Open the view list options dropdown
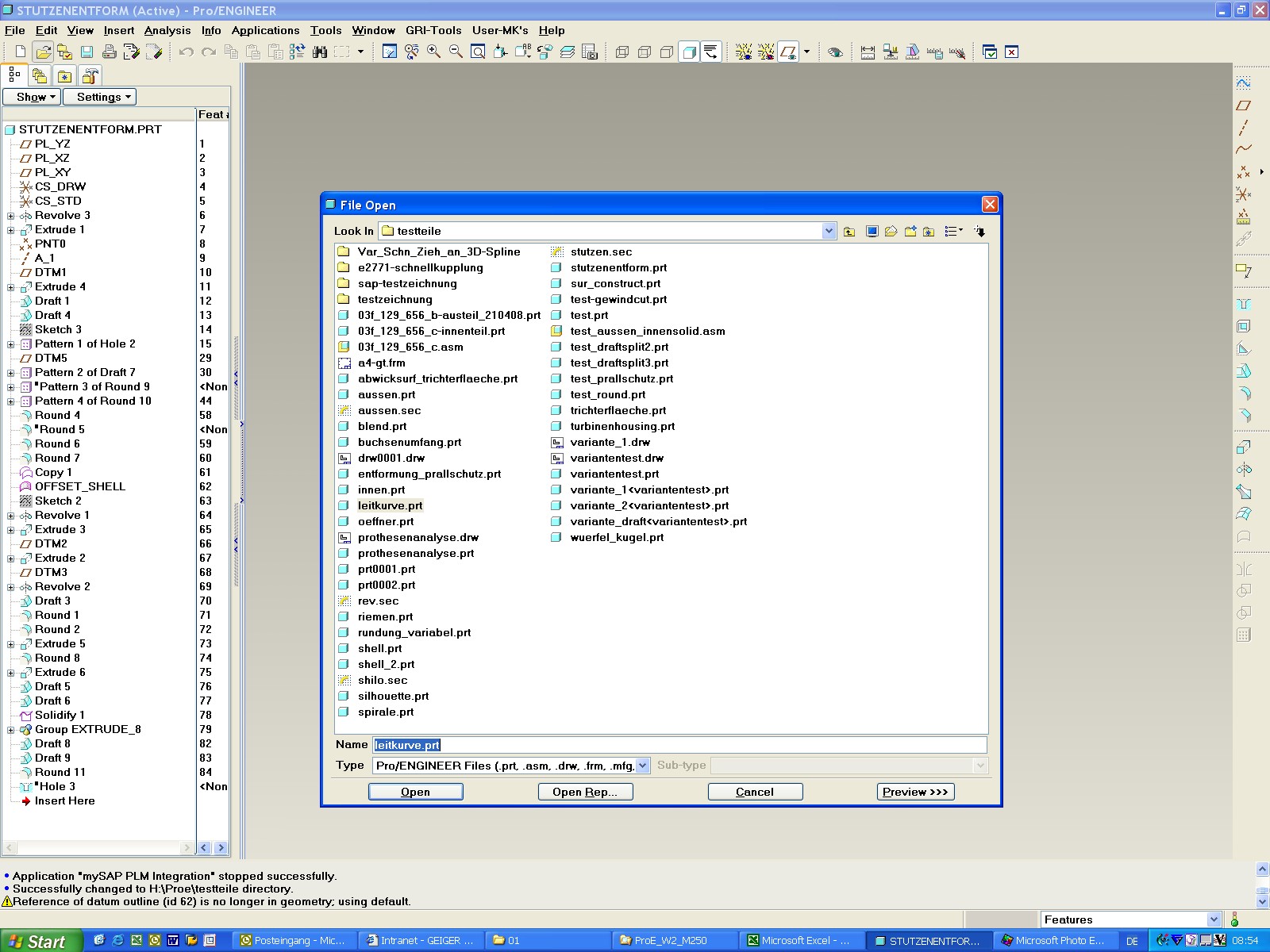 coord(953,231)
